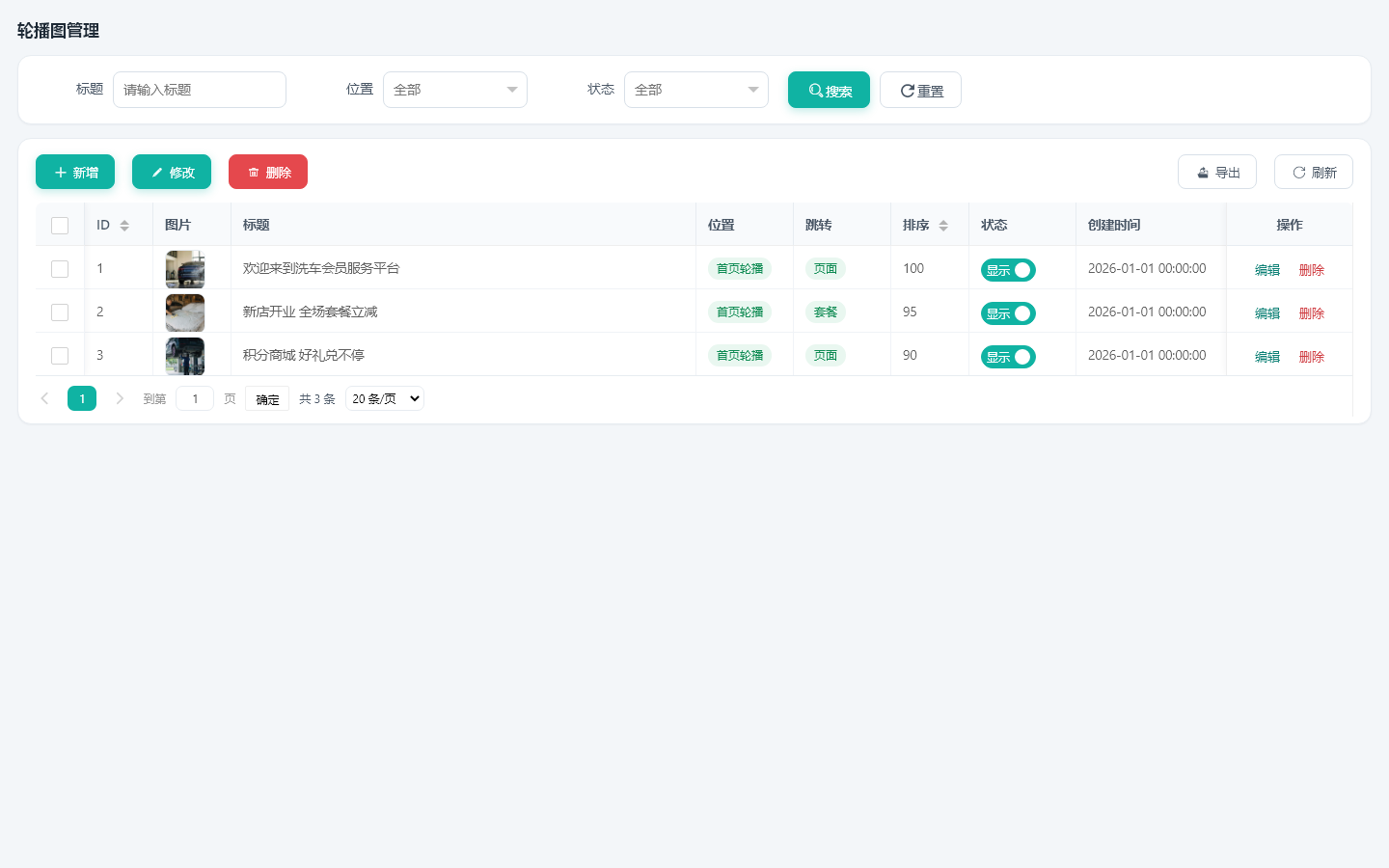This screenshot has height=868, width=1389.
Task: Toggle 显示 switch for 新店开业 全场套餐立减
Action: click(x=1008, y=313)
